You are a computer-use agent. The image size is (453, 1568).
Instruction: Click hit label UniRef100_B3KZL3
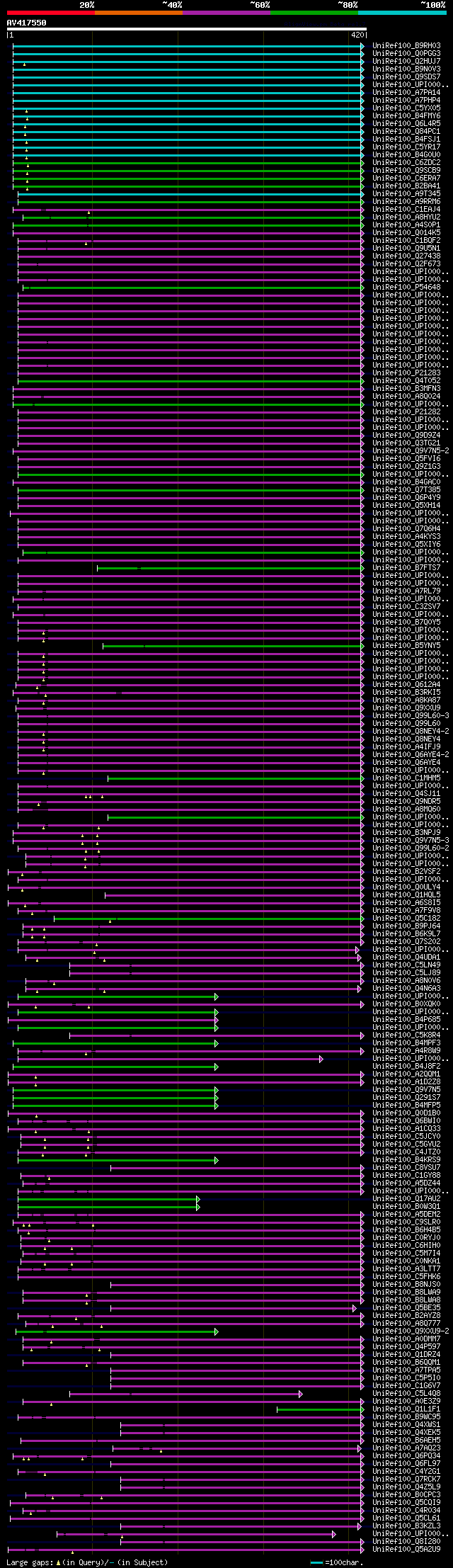pos(406,1526)
